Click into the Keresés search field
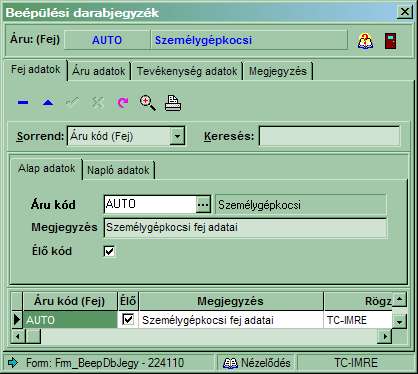Viewport: 418px width, 374px height. (x=329, y=136)
